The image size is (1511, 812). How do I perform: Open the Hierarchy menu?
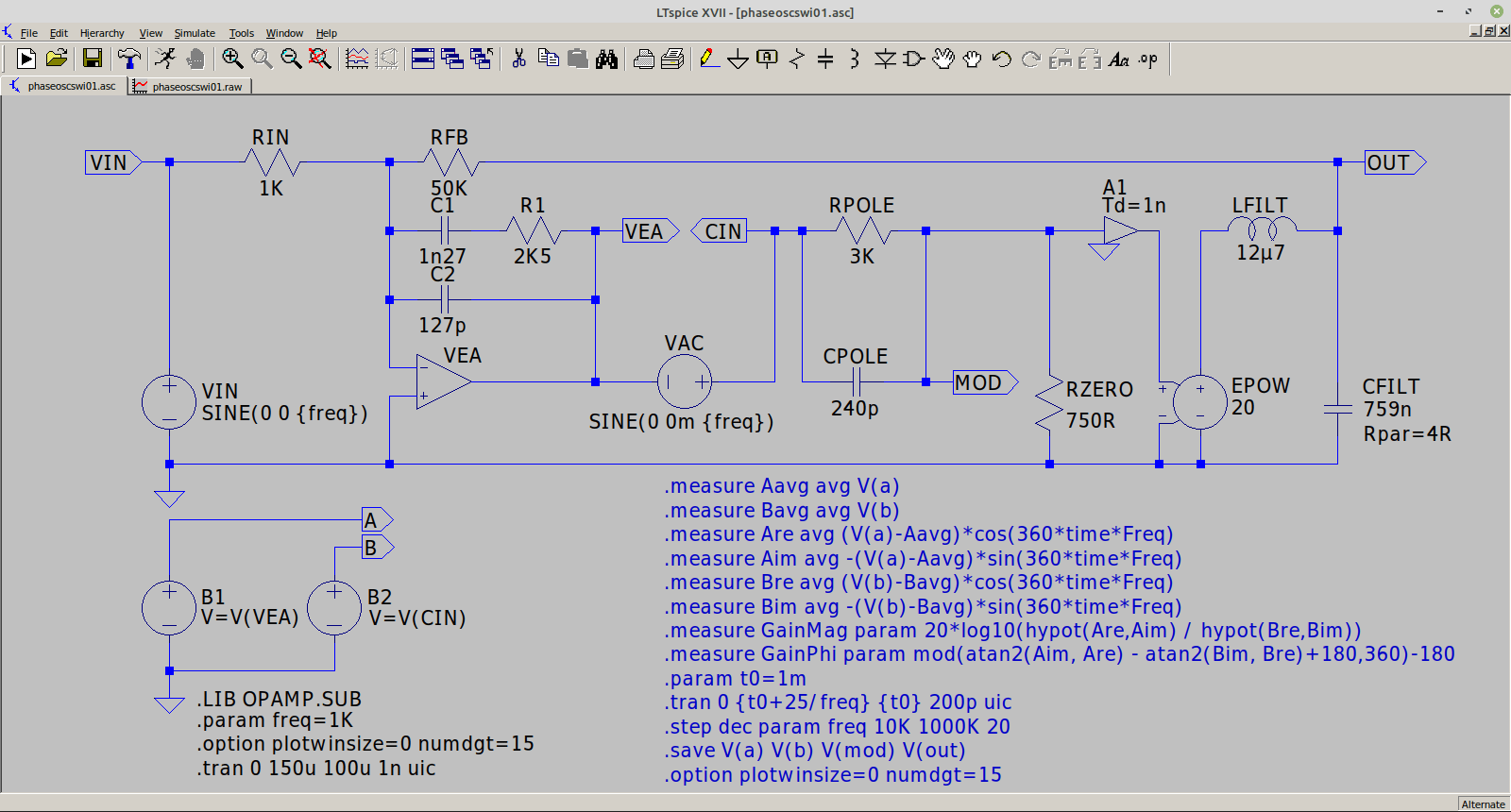pos(102,33)
